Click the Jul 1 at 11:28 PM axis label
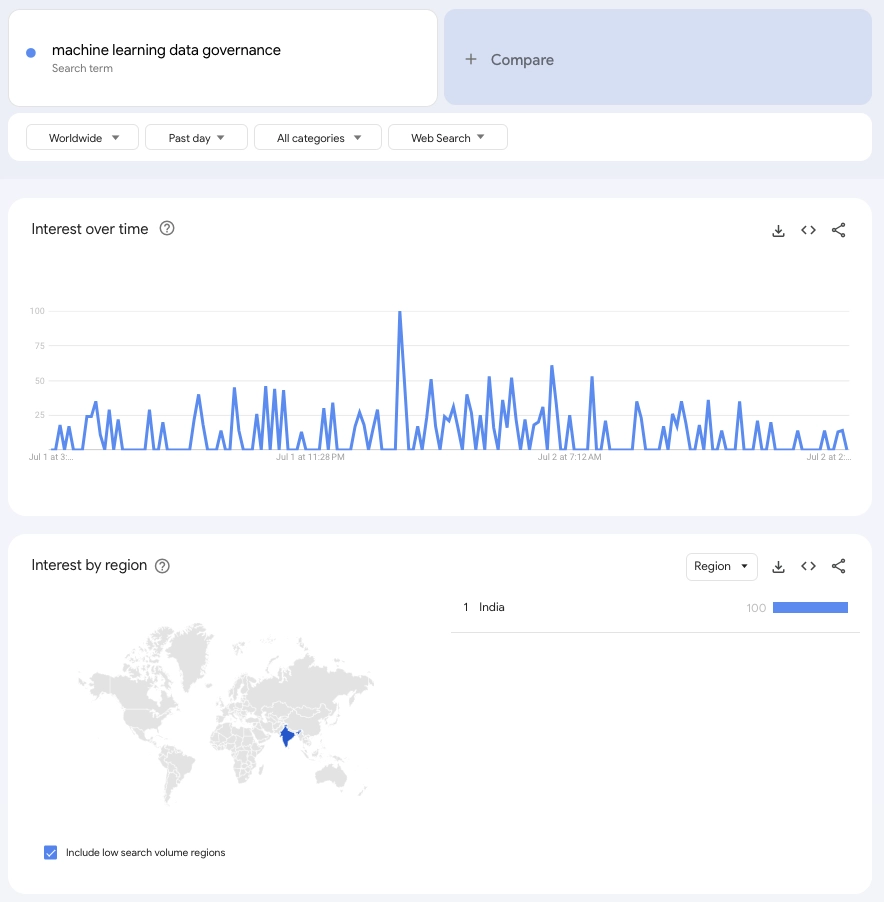 coord(310,457)
